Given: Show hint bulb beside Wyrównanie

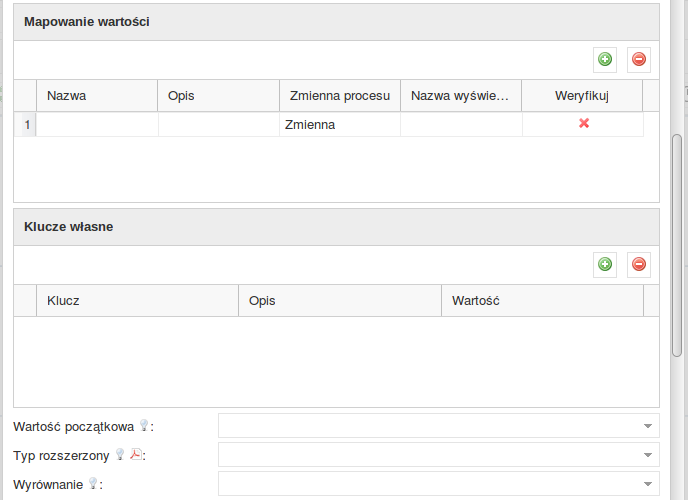Looking at the screenshot, I should click(x=93, y=484).
